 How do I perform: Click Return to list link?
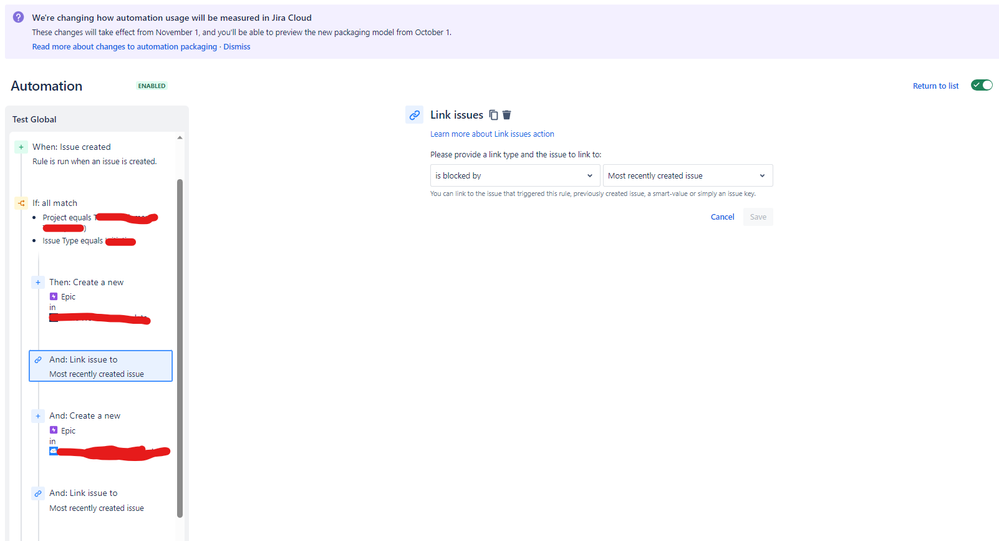(x=935, y=86)
